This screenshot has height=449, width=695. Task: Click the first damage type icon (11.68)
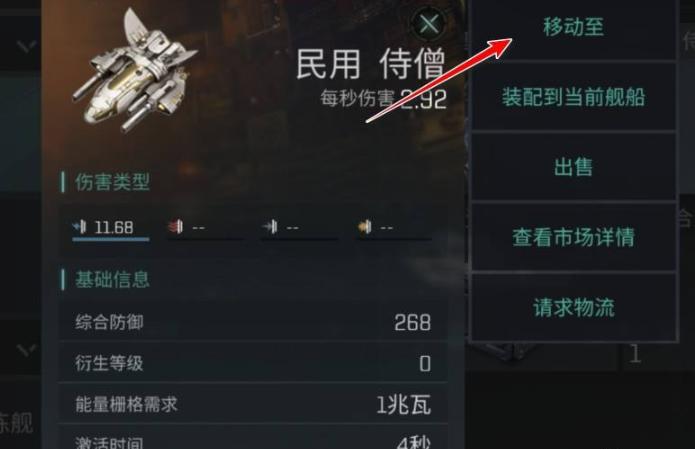pyautogui.click(x=80, y=227)
